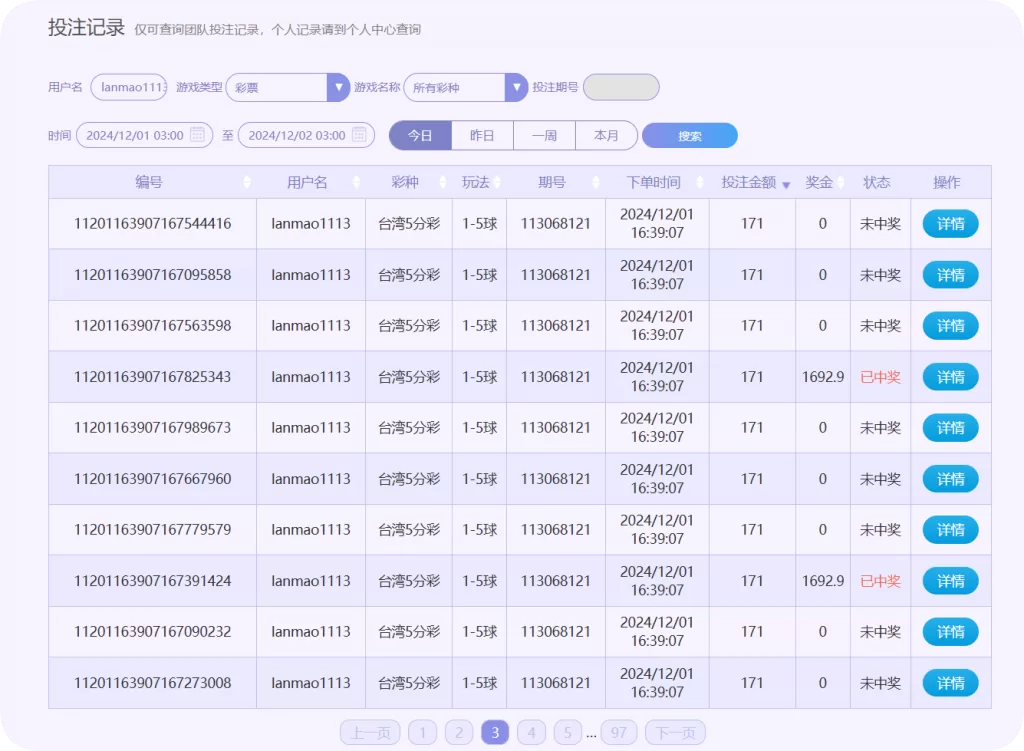The height and width of the screenshot is (751, 1024).
Task: Select record number 11201163907167667960 cell
Action: coord(152,479)
